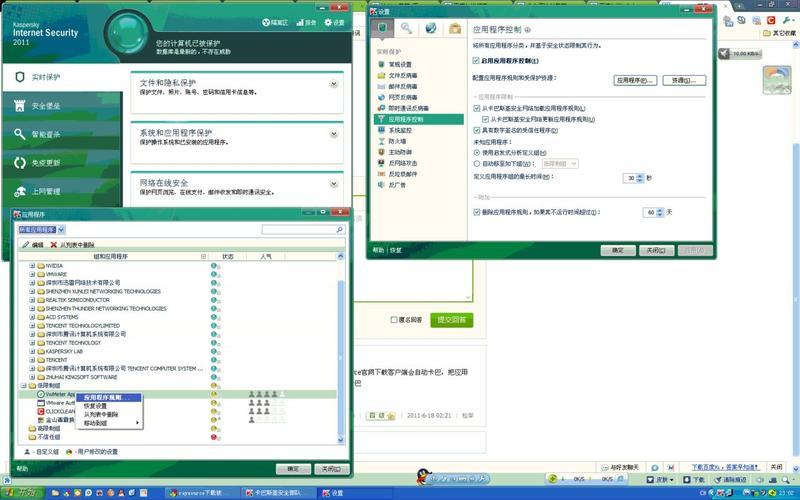Open 隔离区 quarantine in Kaspersky main window
Viewport: 800px width, 500px height.
275,22
